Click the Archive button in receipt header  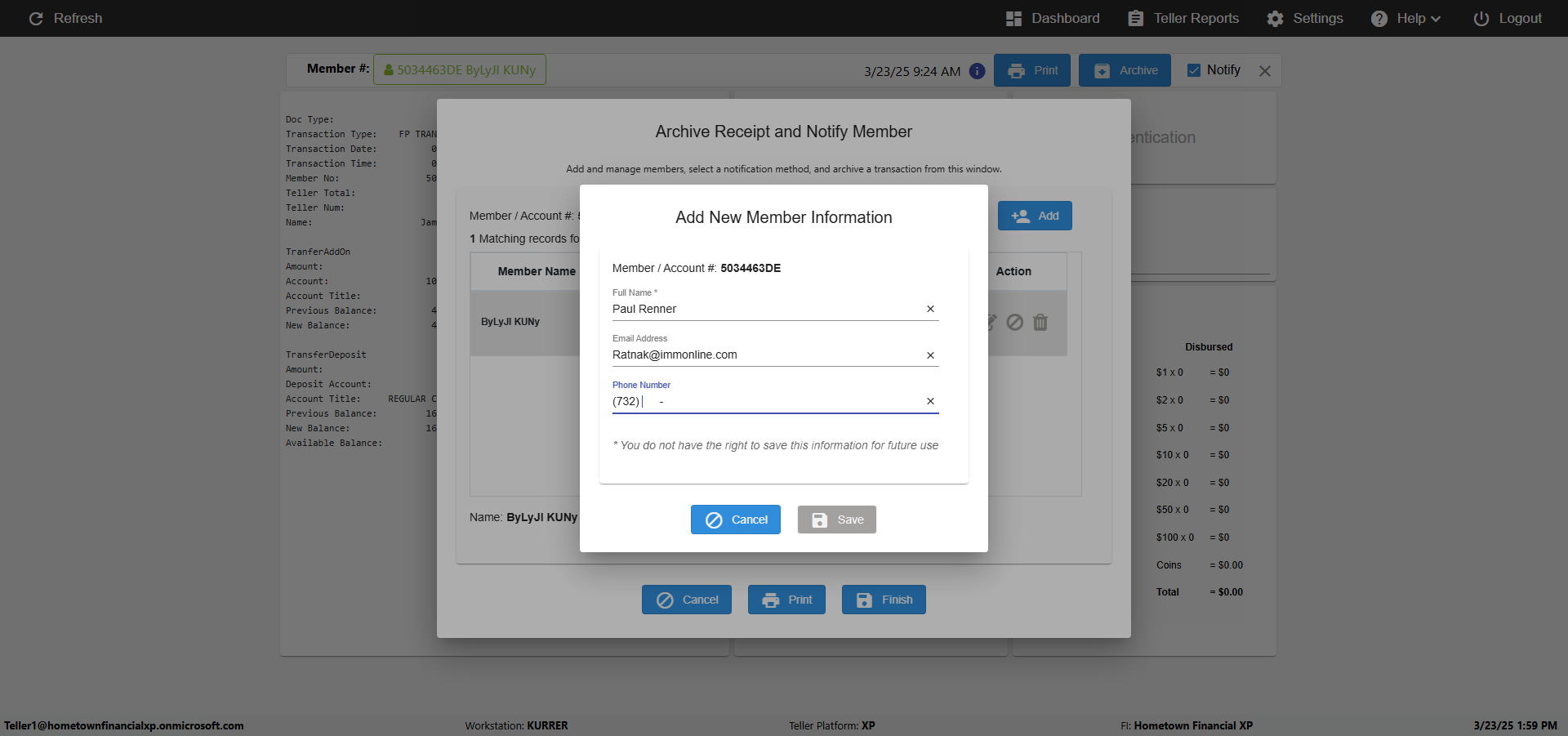1125,70
